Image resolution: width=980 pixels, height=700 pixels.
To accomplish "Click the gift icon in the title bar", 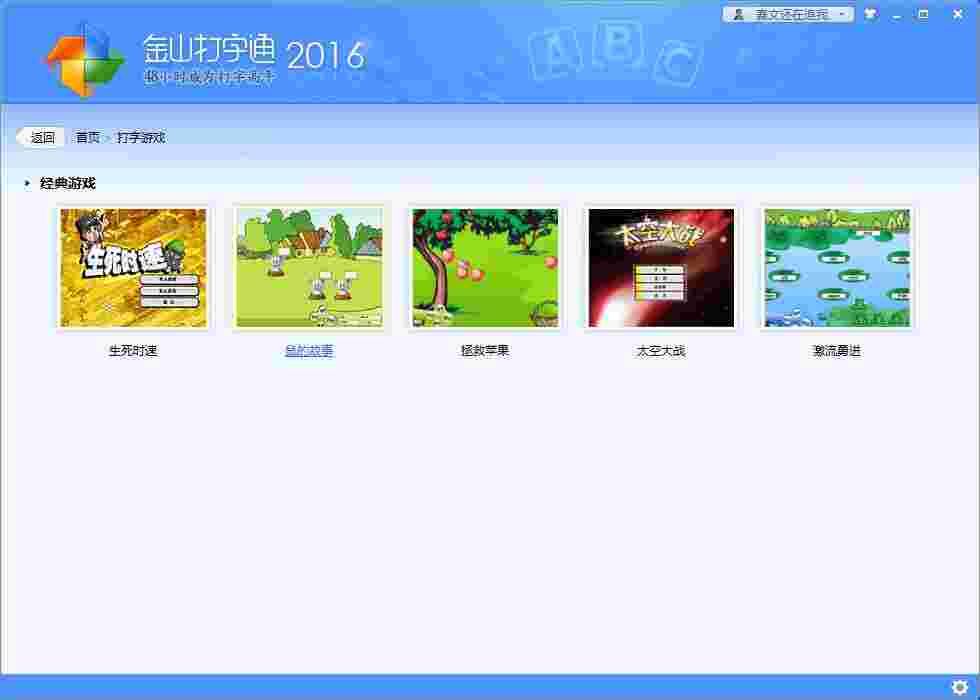I will pyautogui.click(x=871, y=14).
